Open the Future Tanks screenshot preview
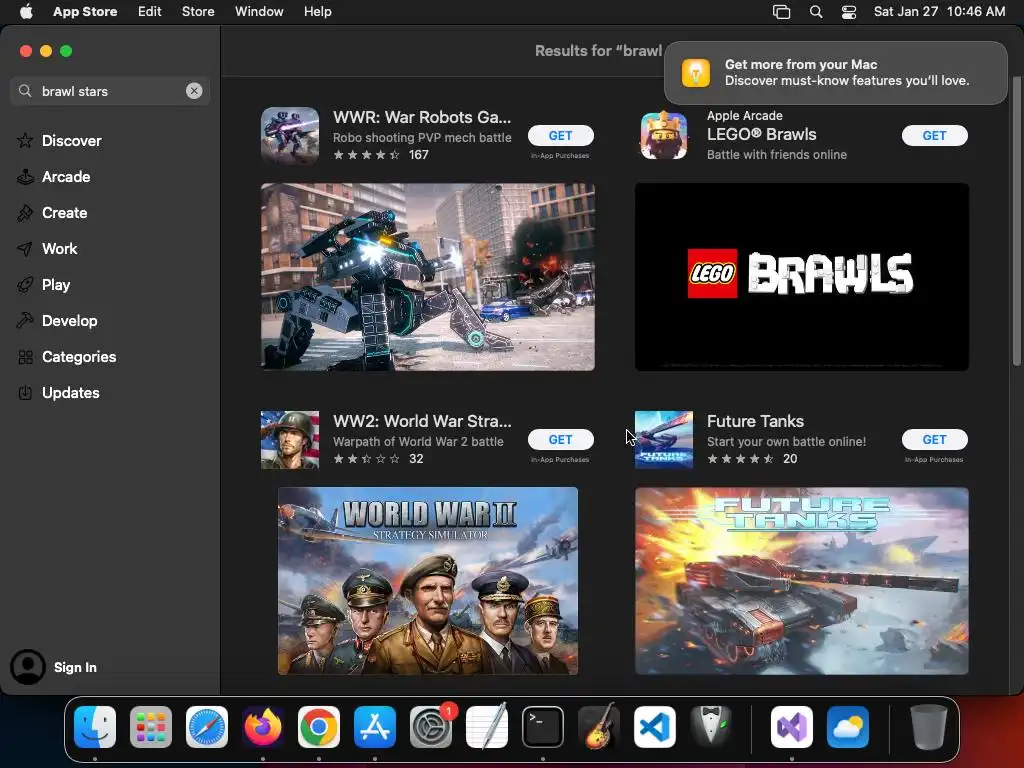This screenshot has width=1024, height=768. click(801, 581)
